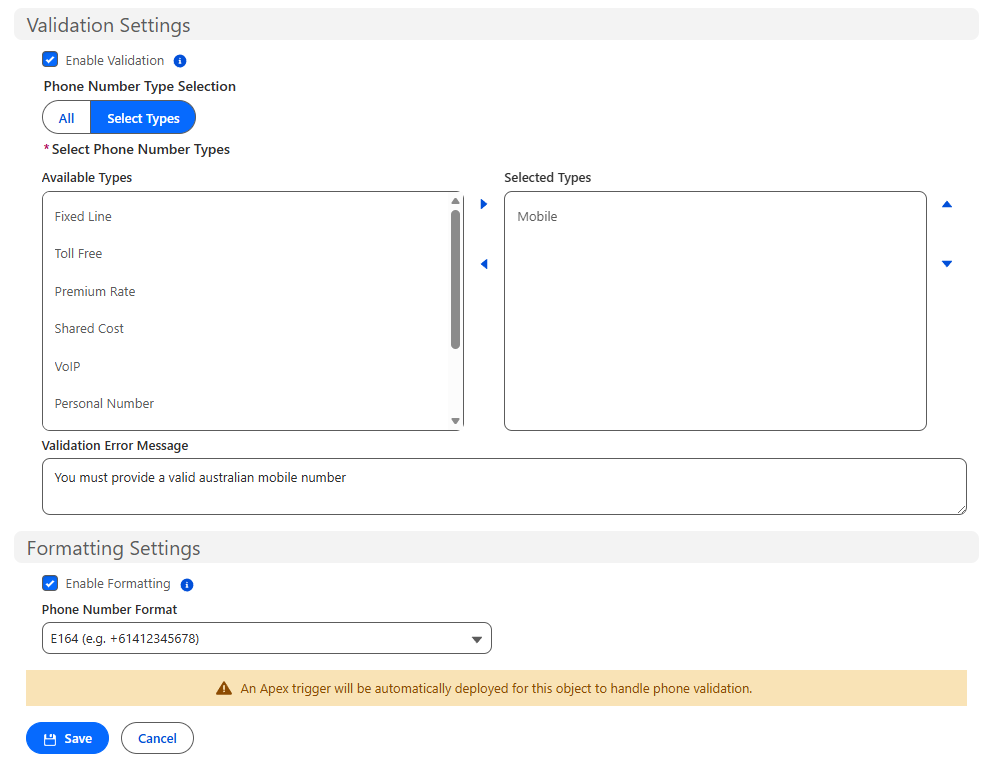The image size is (987, 765).
Task: Click the right arrow to add selected type
Action: coord(484,203)
